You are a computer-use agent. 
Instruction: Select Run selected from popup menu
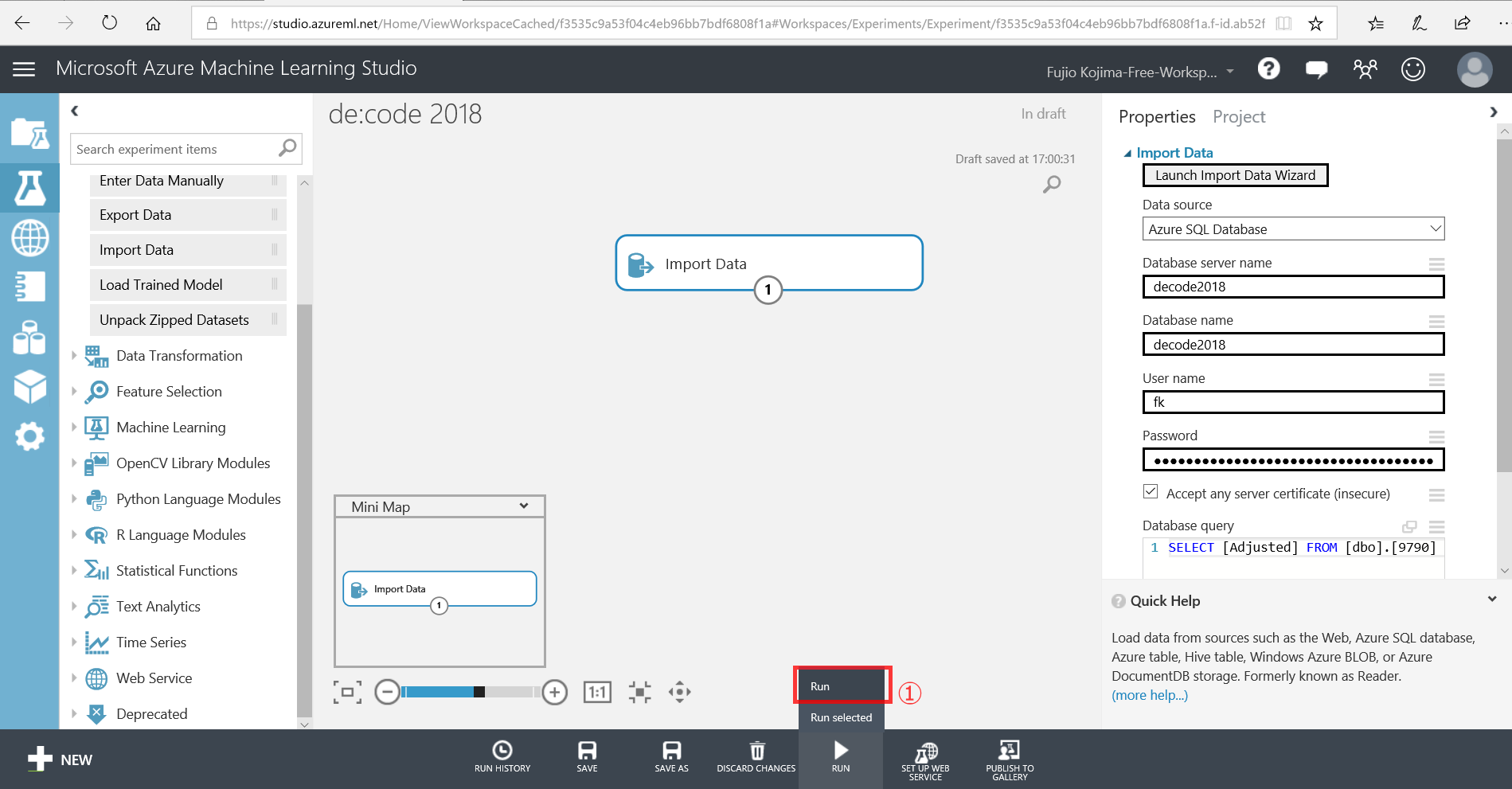[841, 717]
